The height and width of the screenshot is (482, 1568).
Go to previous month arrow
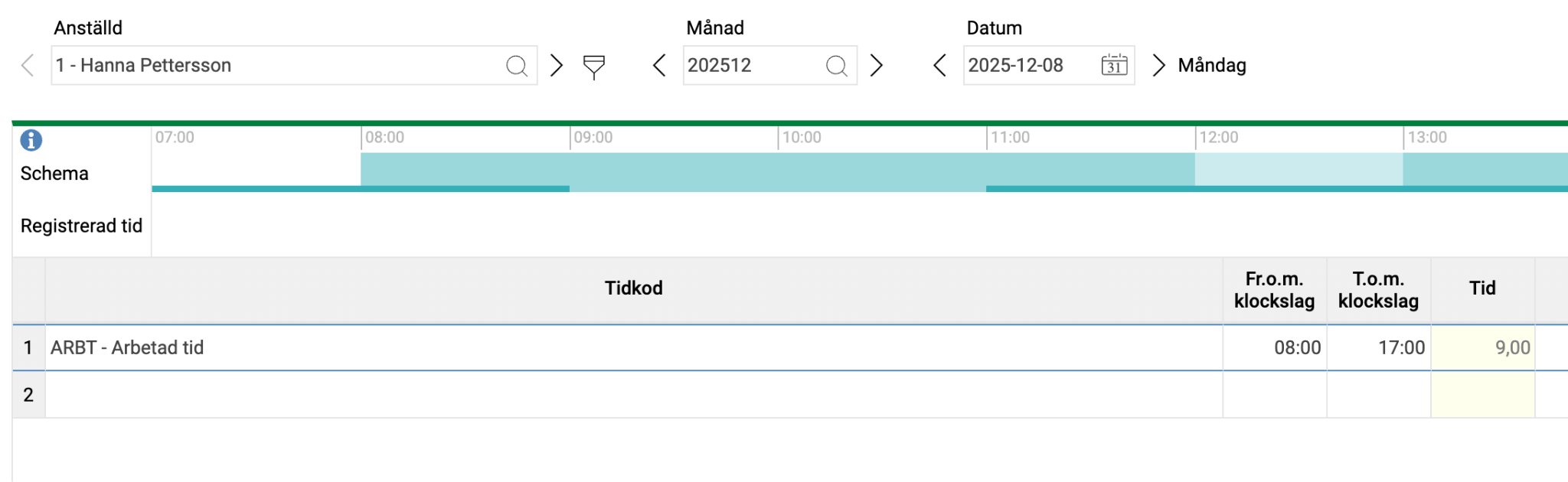click(x=659, y=66)
